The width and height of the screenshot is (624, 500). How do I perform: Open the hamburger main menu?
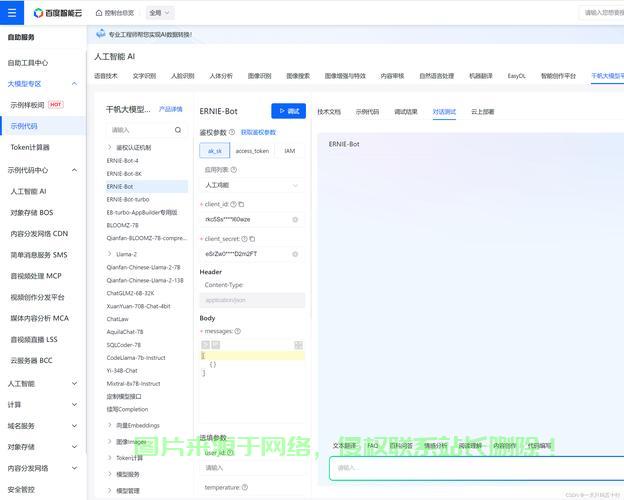[x=12, y=13]
